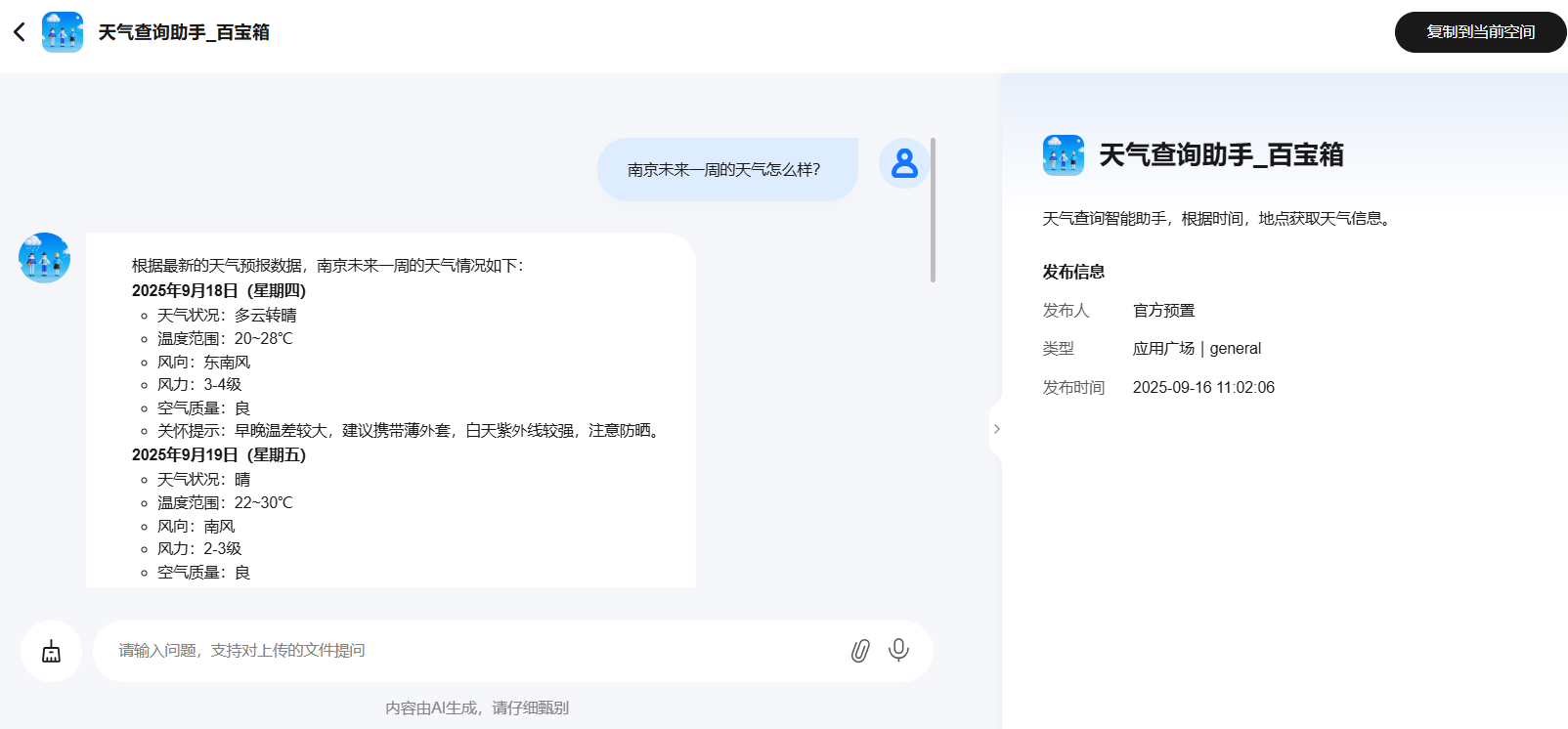Click the description 天气查询智能助手
This screenshot has width=1568, height=729.
coord(1216,218)
